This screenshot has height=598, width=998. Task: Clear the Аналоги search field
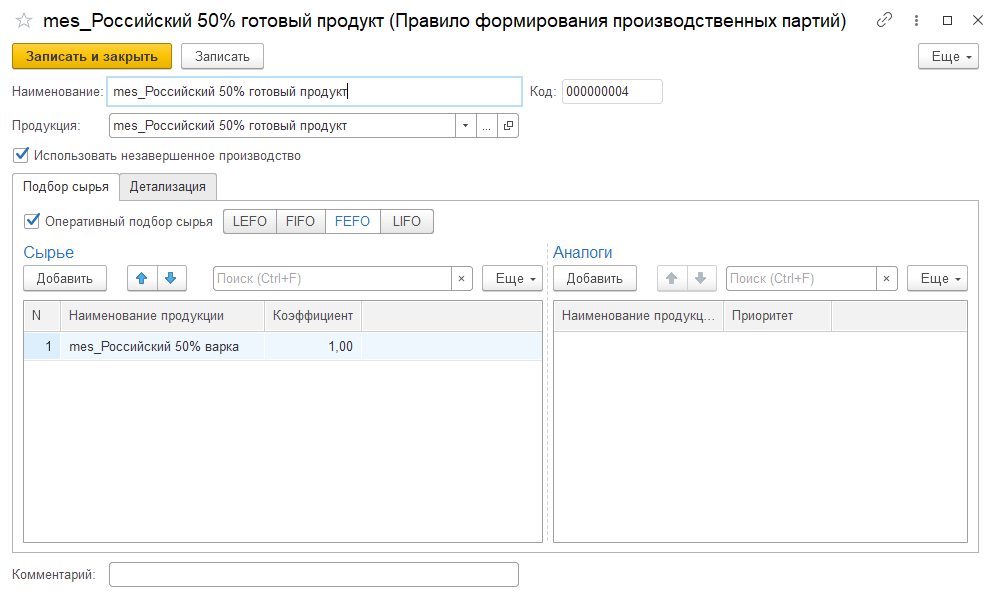pyautogui.click(x=886, y=279)
